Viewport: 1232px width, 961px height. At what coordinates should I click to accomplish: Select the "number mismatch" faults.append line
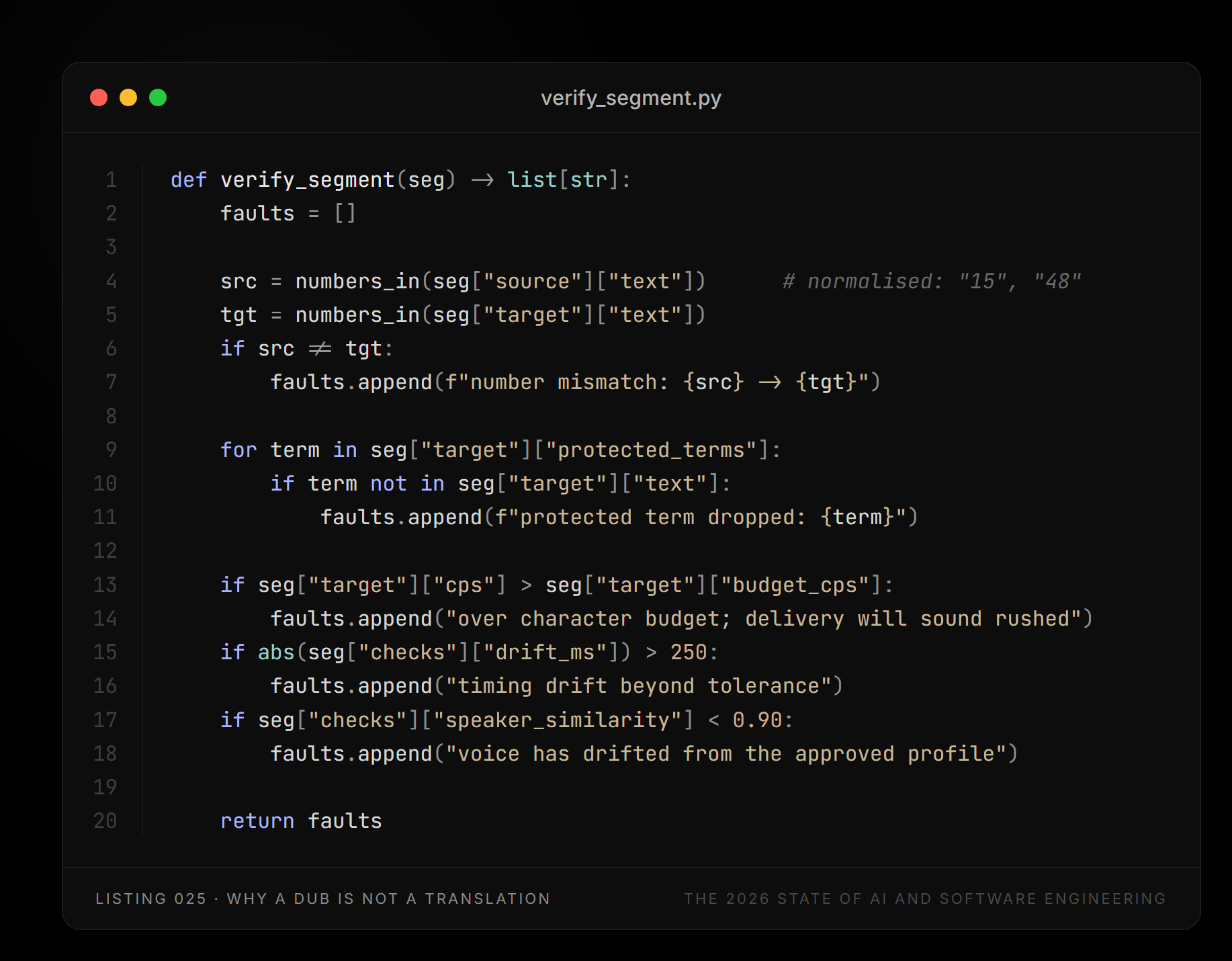[575, 382]
